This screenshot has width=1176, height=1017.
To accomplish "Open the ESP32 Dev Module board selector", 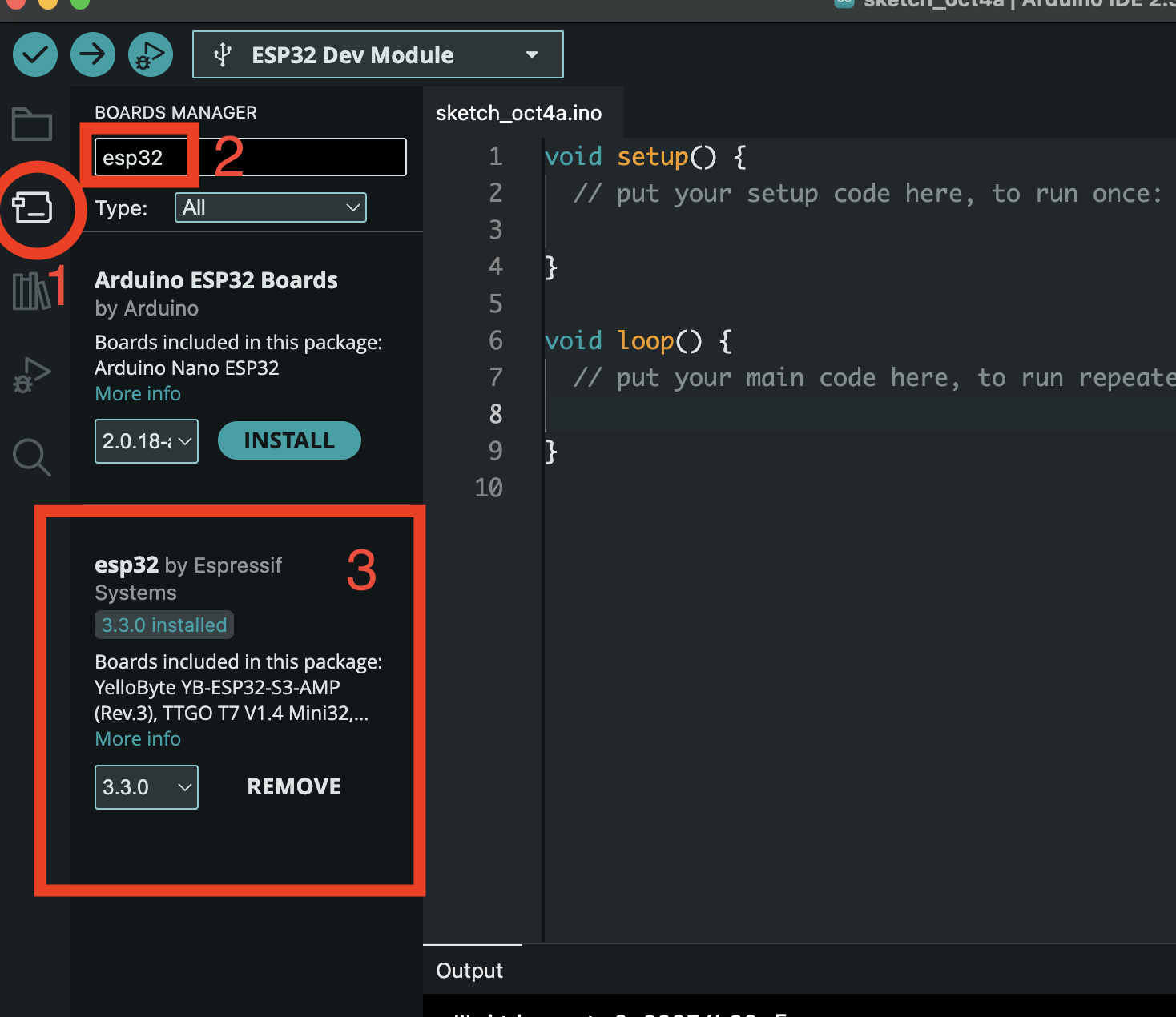I will pos(377,55).
